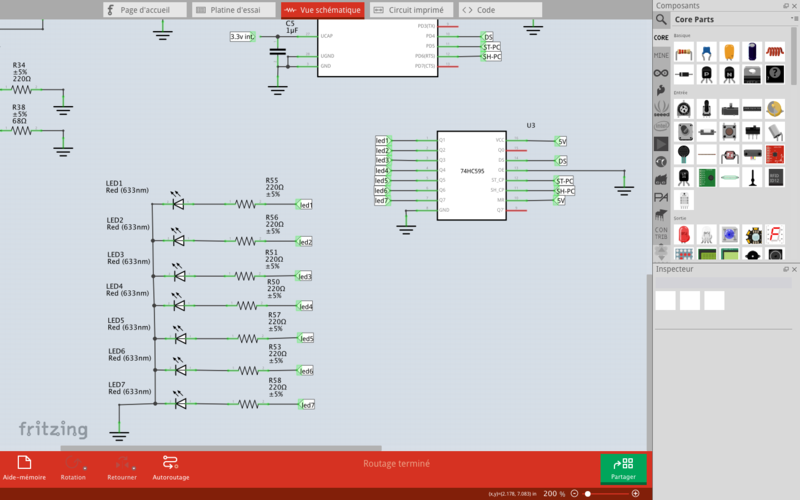
Task: Undock the Inspecteur panel
Action: [x=783, y=269]
